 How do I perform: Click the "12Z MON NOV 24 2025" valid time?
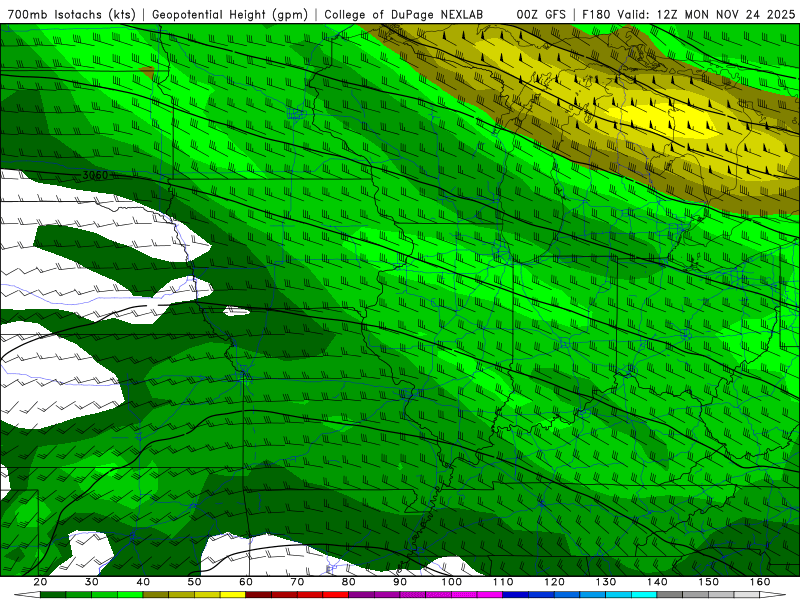(726, 14)
